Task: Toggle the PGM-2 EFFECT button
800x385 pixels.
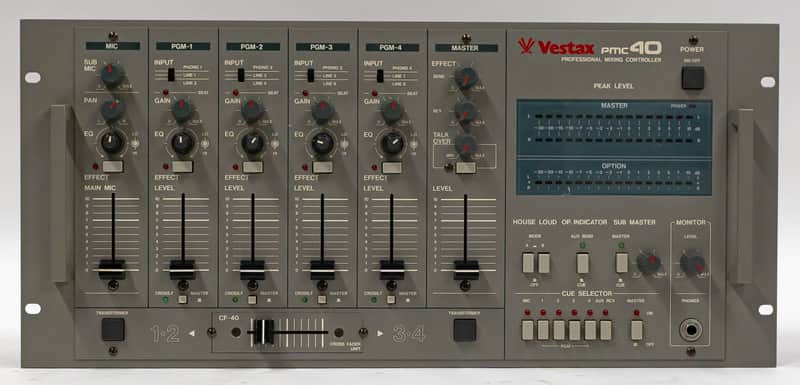Action: pos(252,167)
